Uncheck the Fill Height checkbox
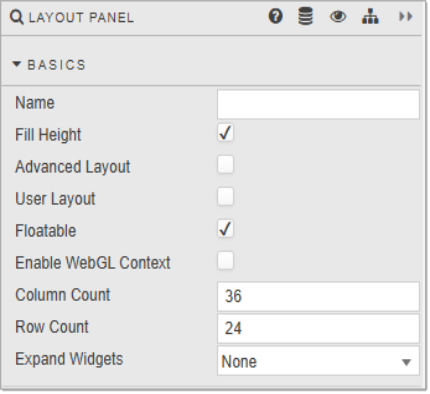430x394 pixels. coord(225,133)
